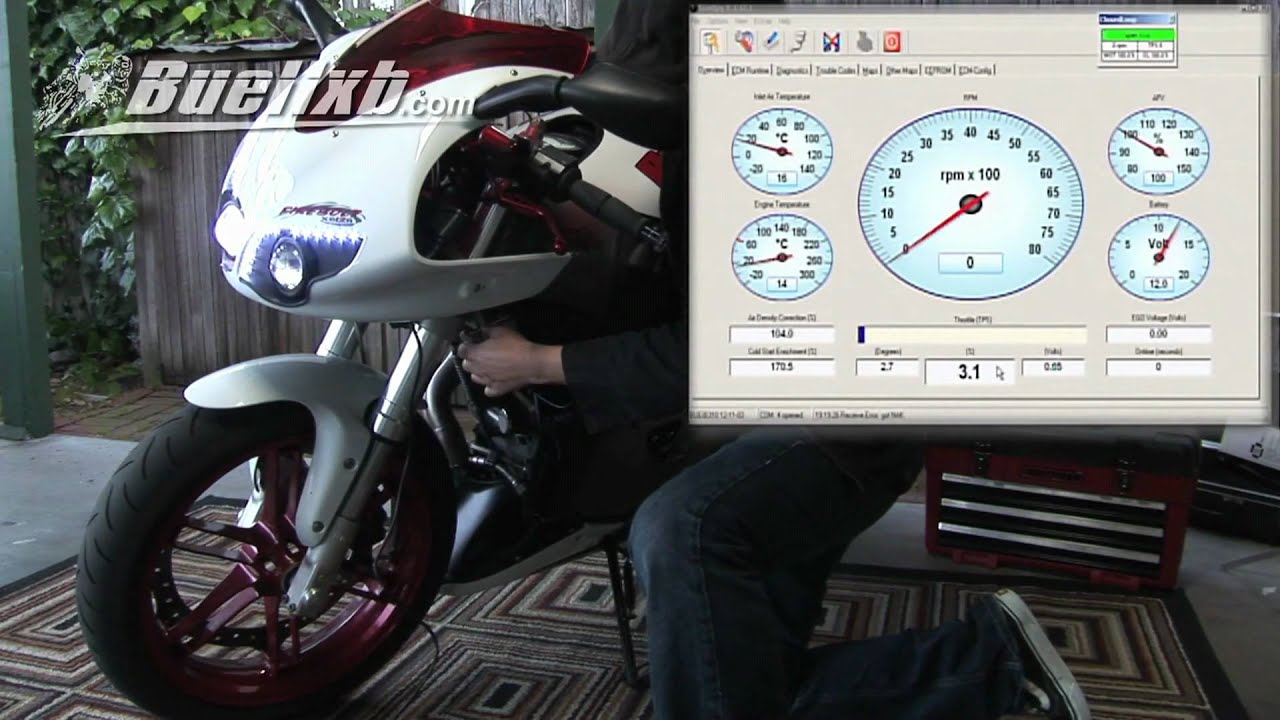
Task: Click the green status bar in small floating window
Action: pos(1137,34)
